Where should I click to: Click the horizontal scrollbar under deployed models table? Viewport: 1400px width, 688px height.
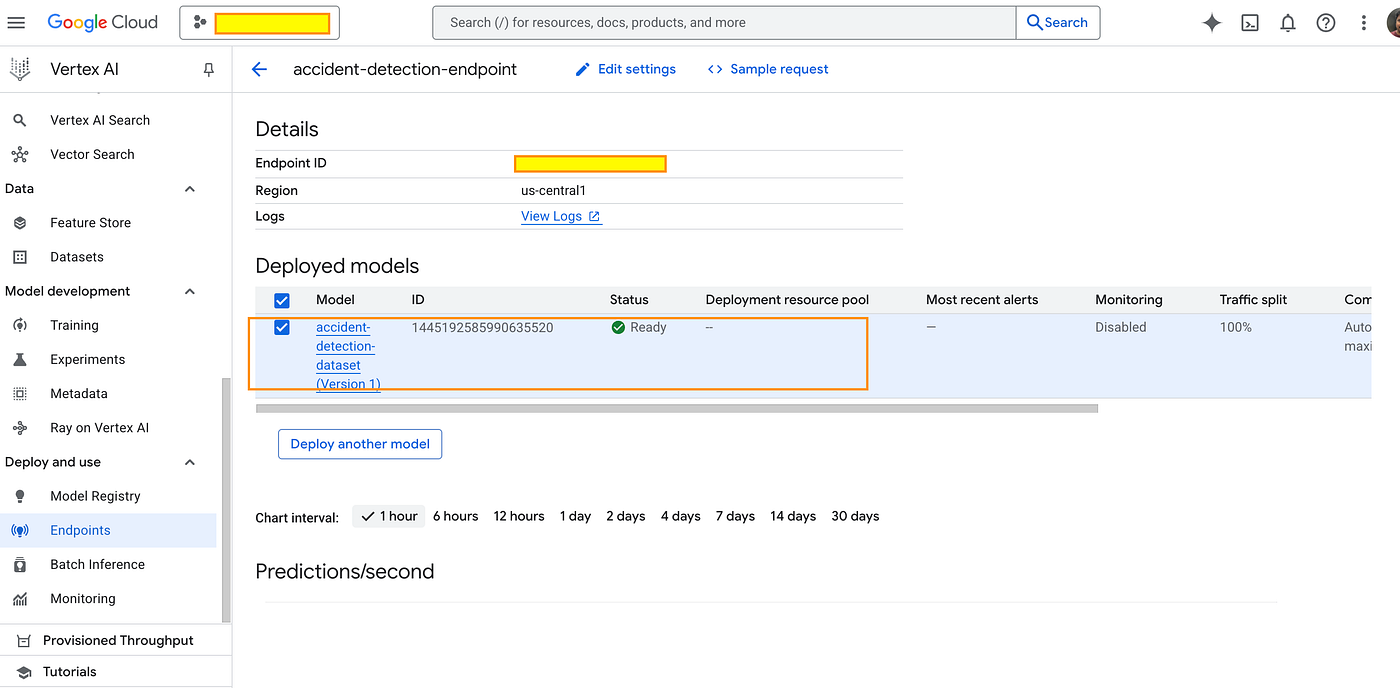pyautogui.click(x=677, y=408)
